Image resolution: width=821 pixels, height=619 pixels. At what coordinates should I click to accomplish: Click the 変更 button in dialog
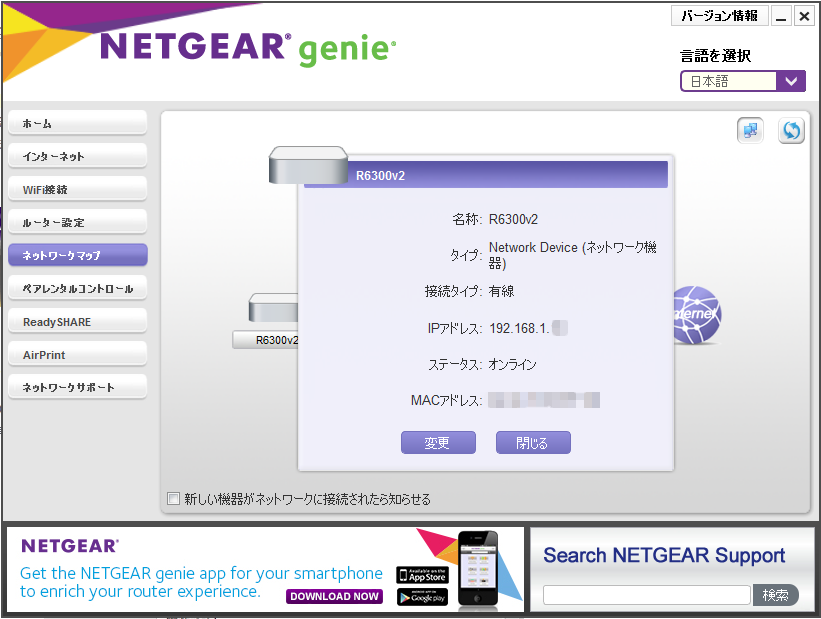tap(438, 443)
